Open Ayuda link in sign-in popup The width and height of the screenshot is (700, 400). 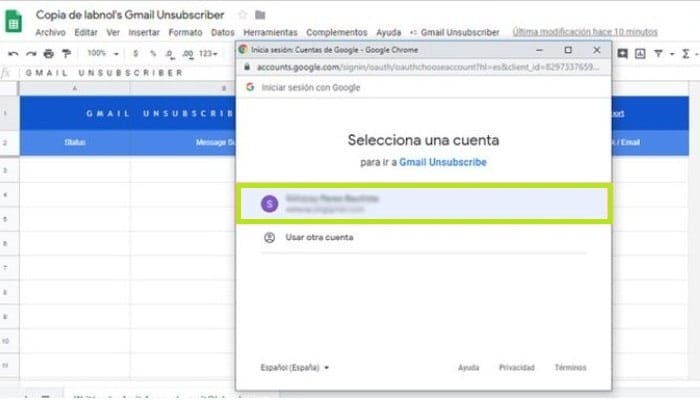[x=468, y=367]
